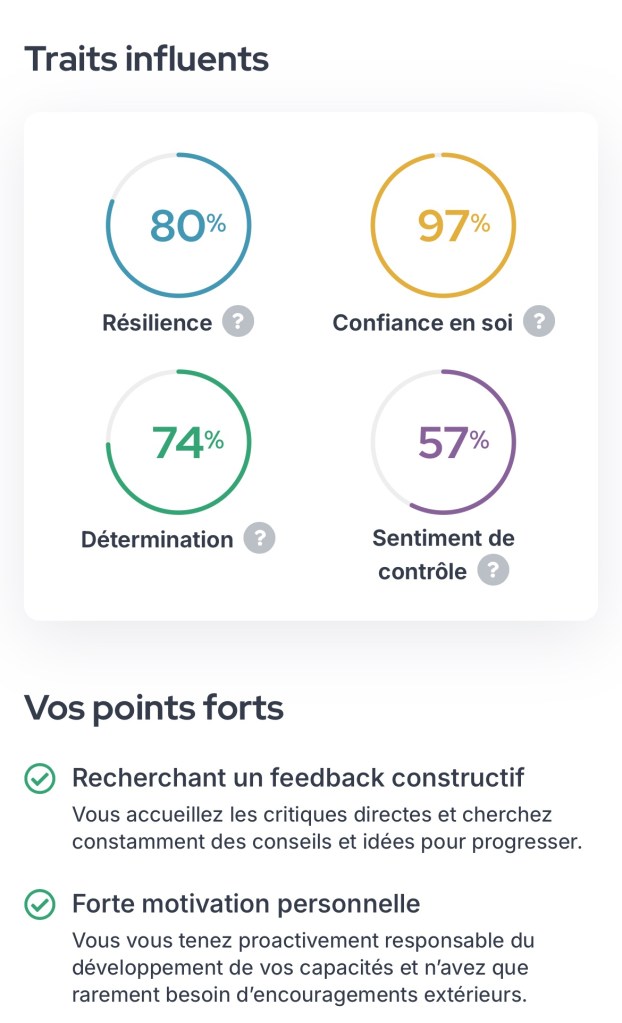Click the description about accepting direct criticism
622x1023 pixels.
click(326, 828)
